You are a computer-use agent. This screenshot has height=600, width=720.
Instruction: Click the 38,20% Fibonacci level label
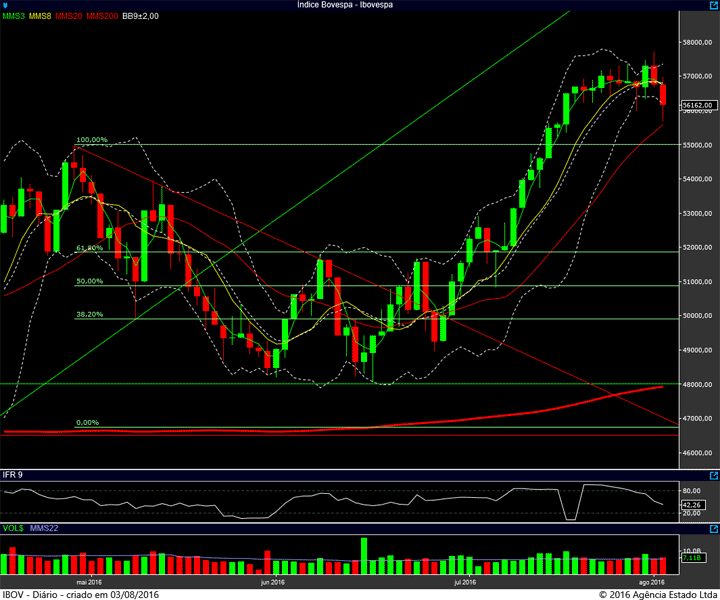pyautogui.click(x=90, y=314)
